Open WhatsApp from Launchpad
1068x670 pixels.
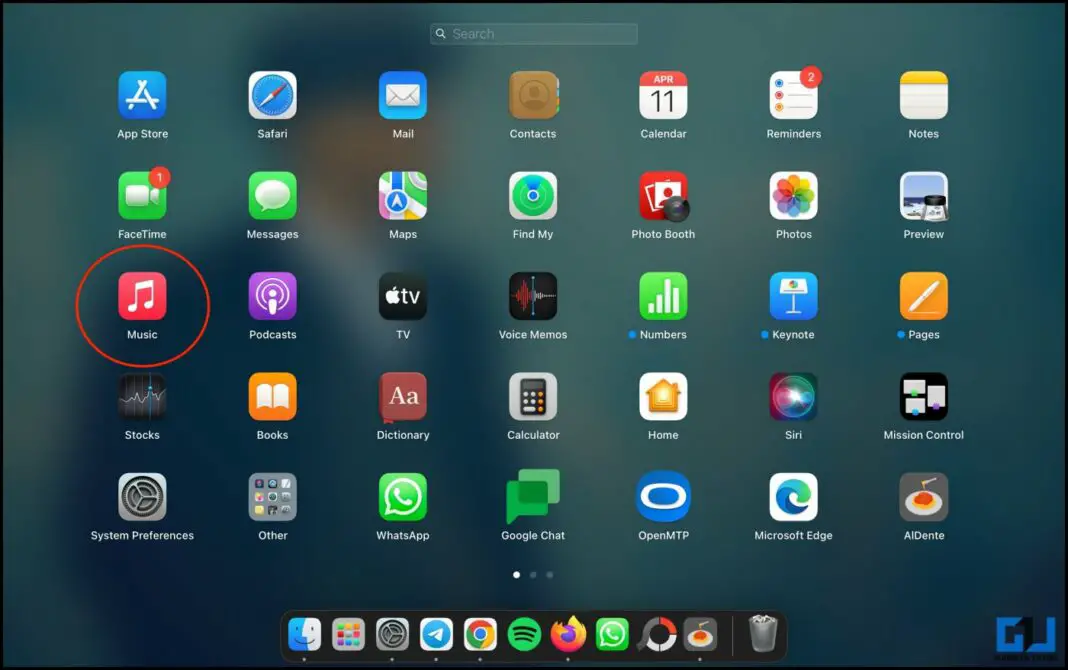[403, 497]
